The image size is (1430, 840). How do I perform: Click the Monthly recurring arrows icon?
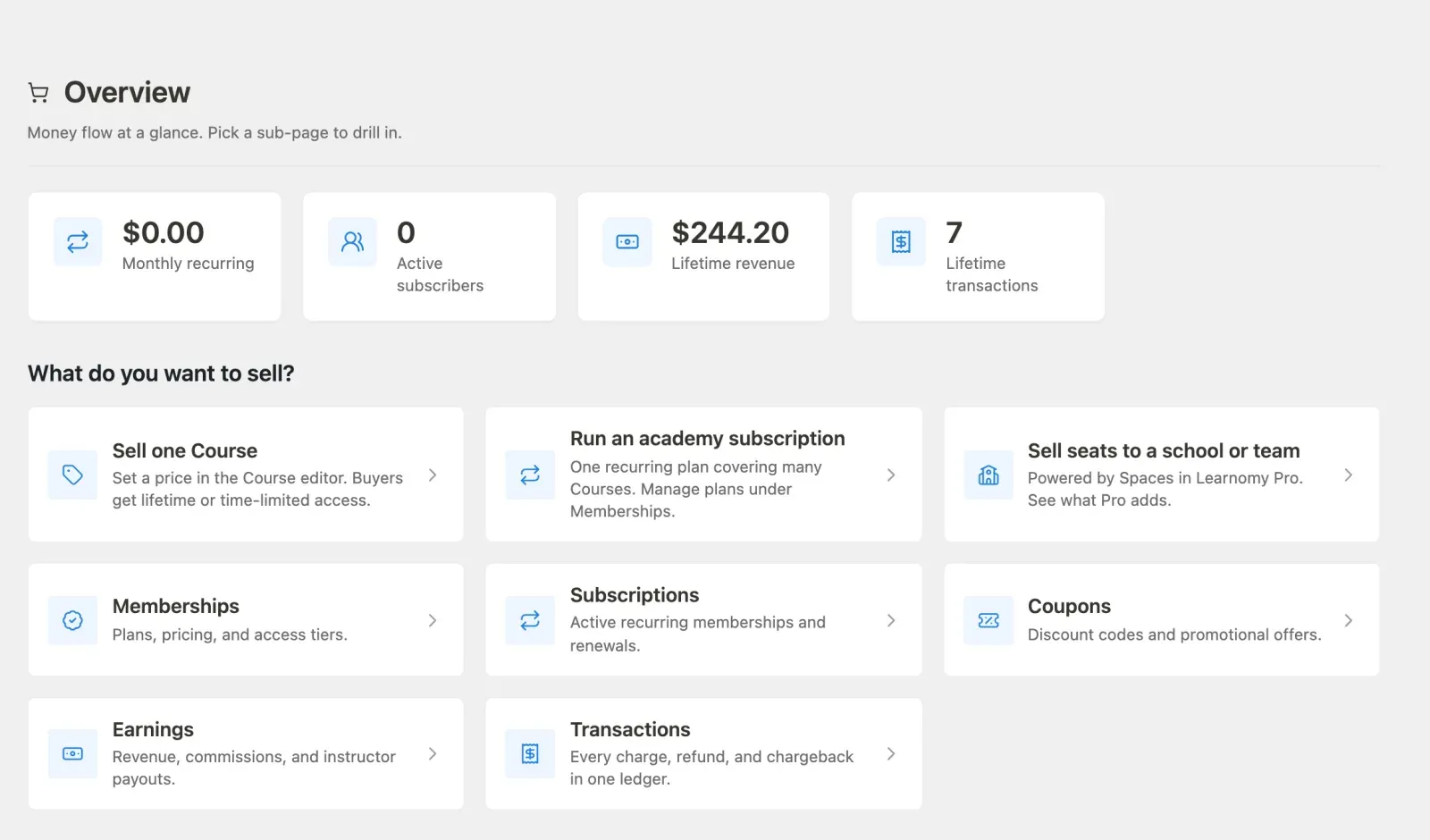[x=78, y=241]
